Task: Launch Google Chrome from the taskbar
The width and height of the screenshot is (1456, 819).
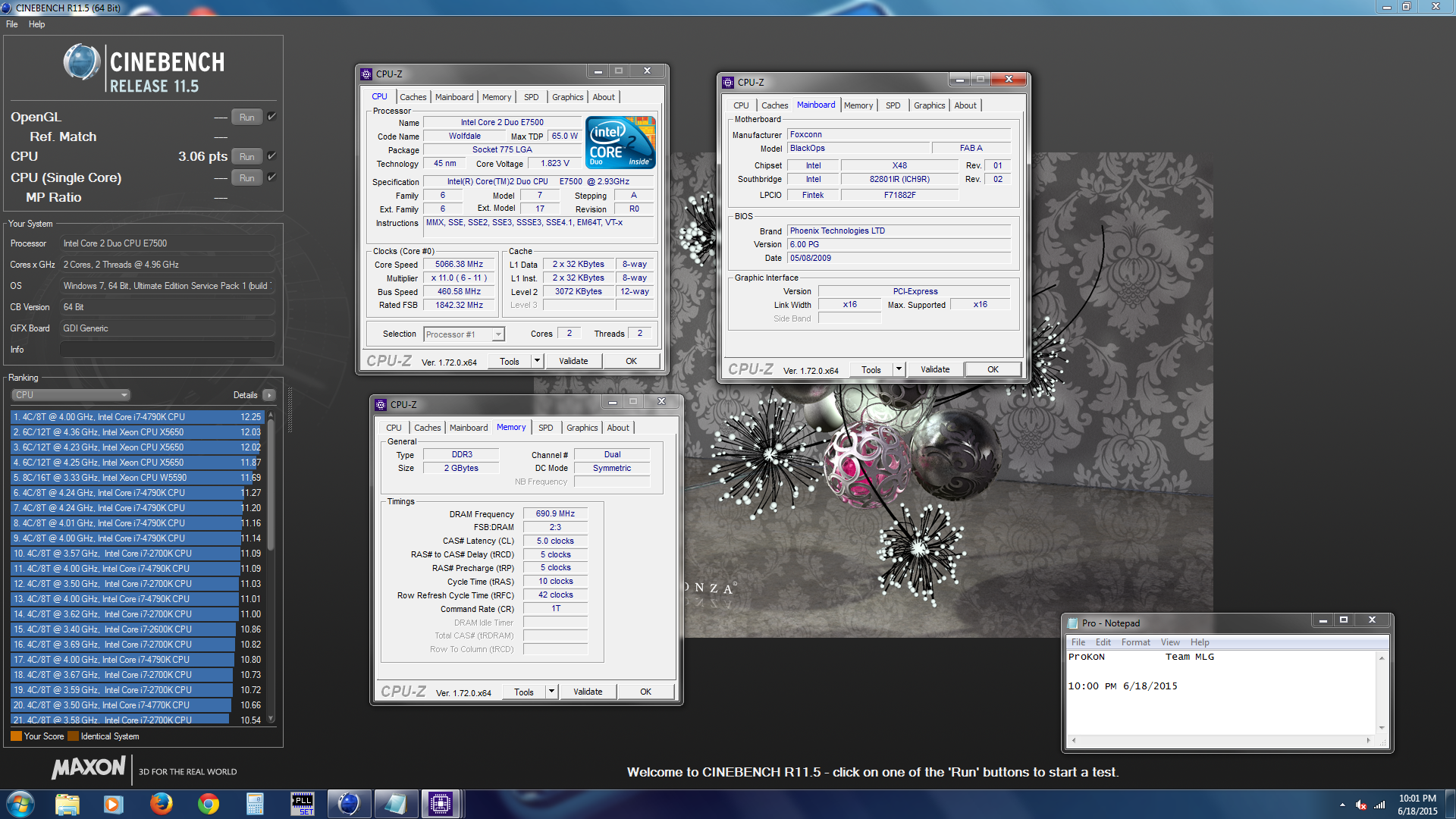Action: coord(208,804)
